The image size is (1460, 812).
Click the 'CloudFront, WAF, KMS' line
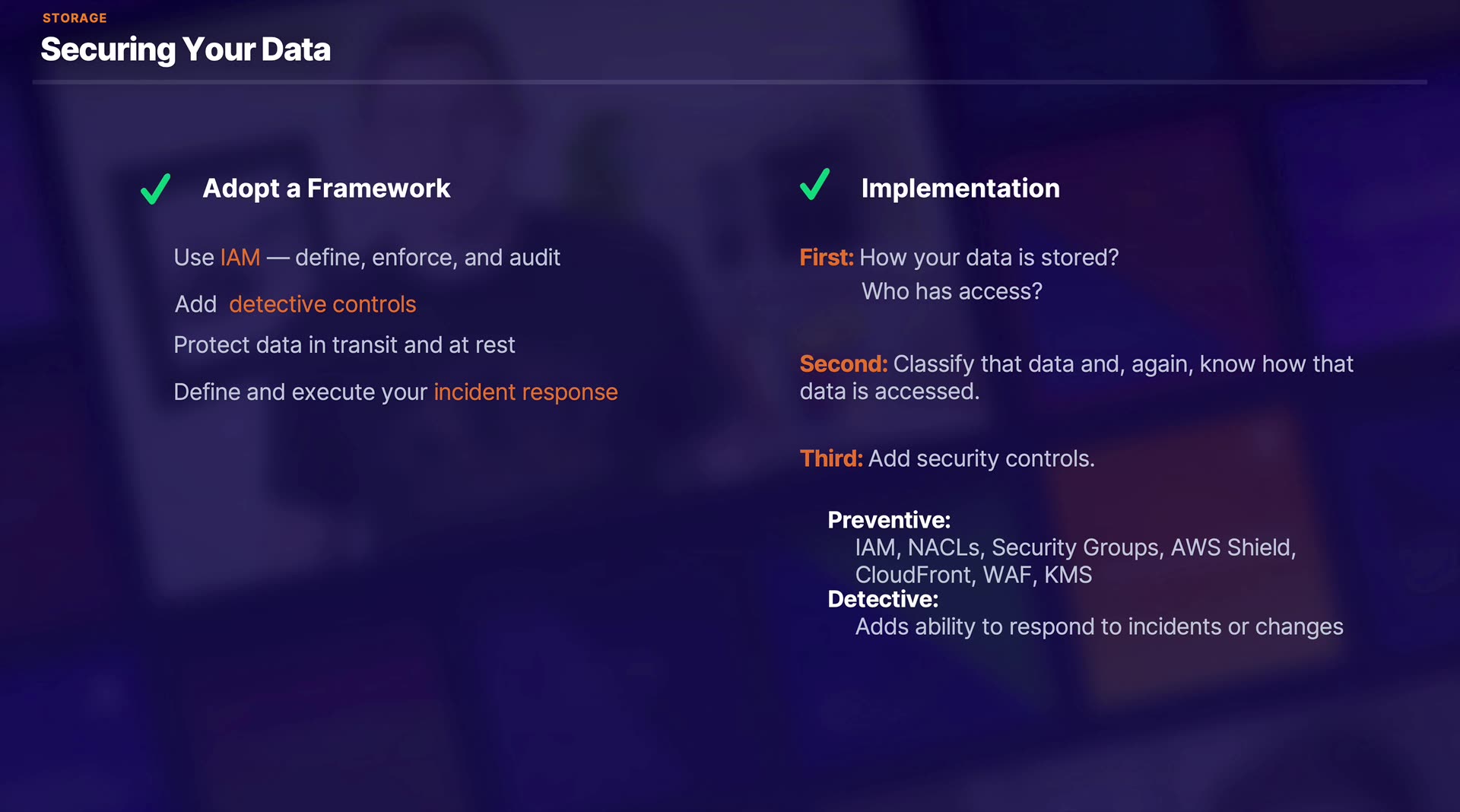[x=973, y=575]
